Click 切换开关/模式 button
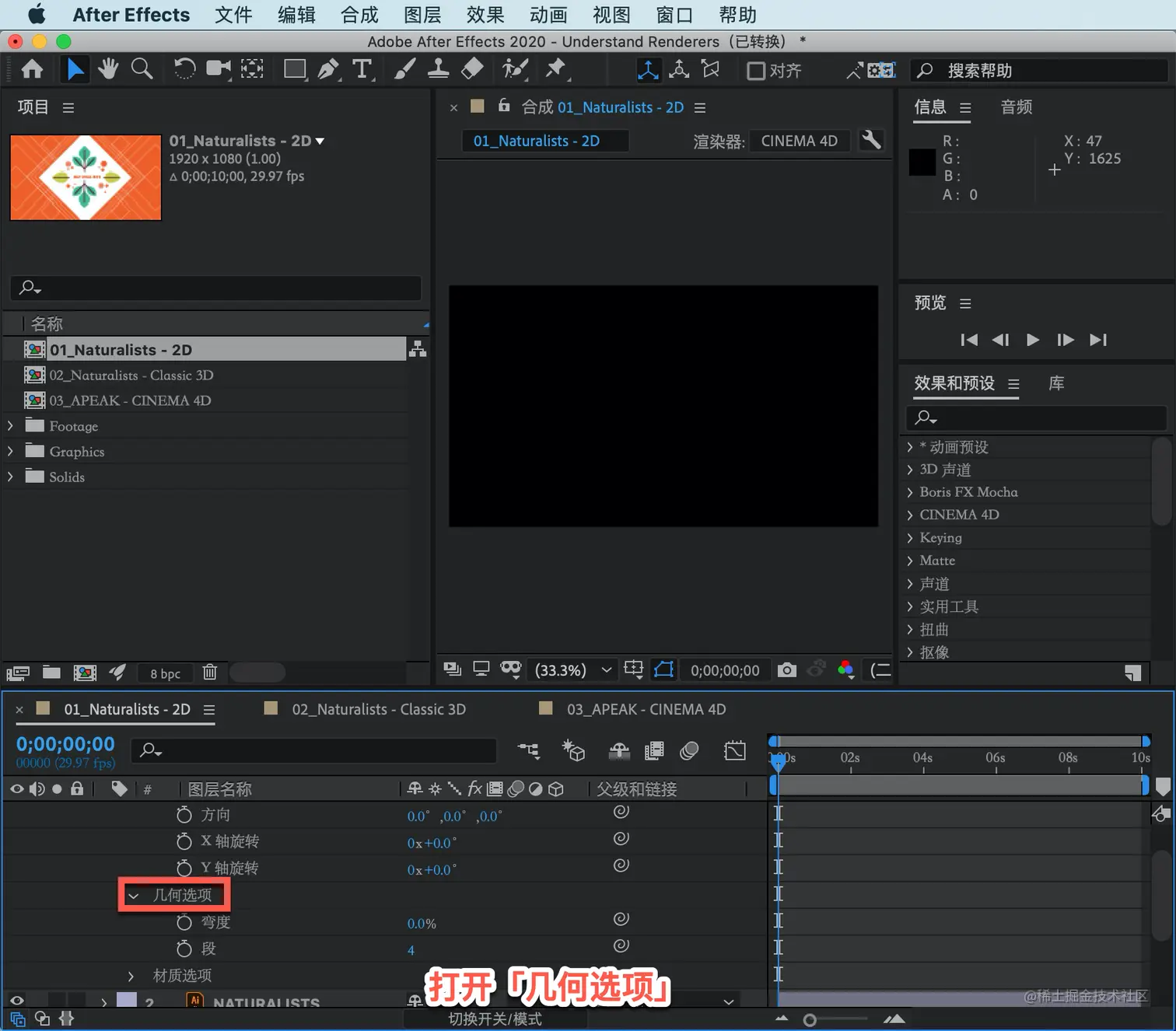 tap(495, 1019)
